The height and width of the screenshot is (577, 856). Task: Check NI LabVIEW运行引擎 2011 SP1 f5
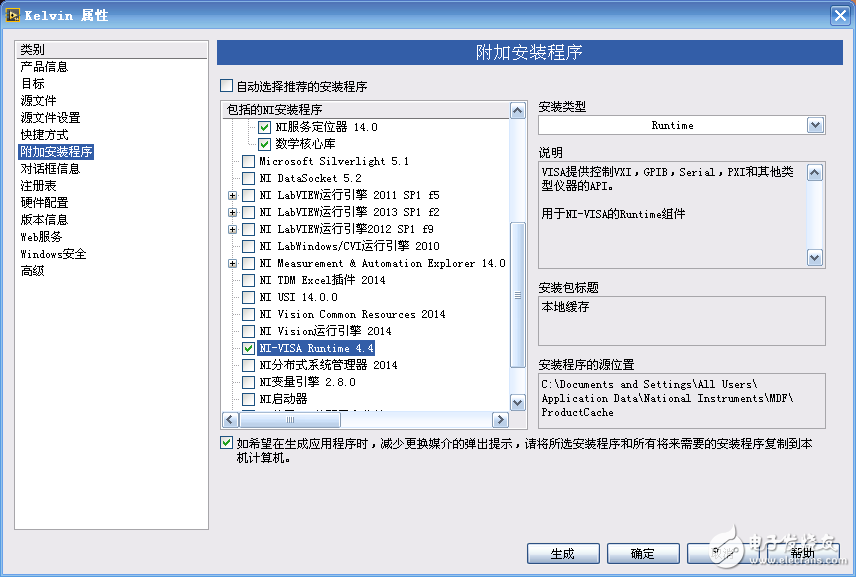coord(248,195)
